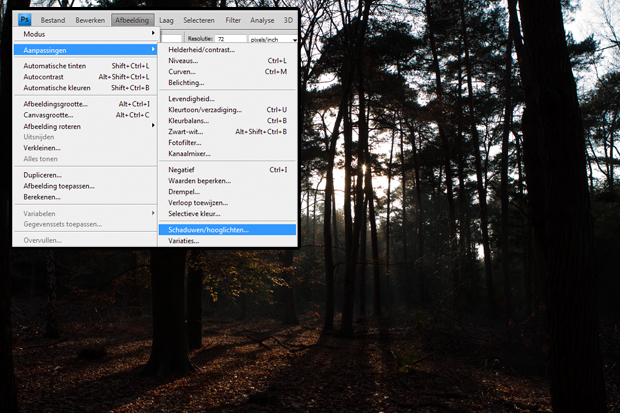
Task: Expand Afbeelding roteren submenu
Action: (86, 126)
